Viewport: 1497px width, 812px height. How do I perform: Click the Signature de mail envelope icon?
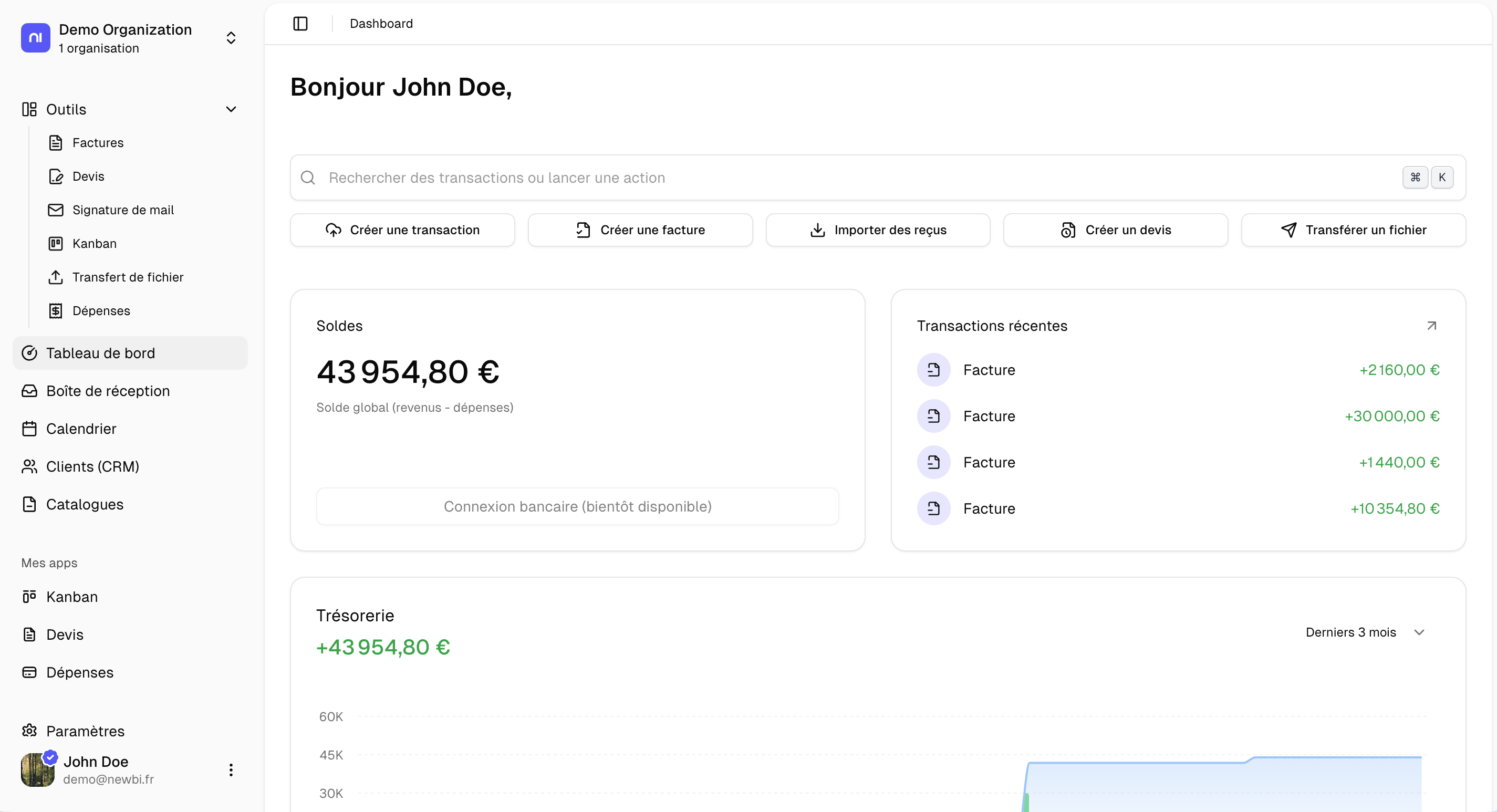tap(56, 210)
